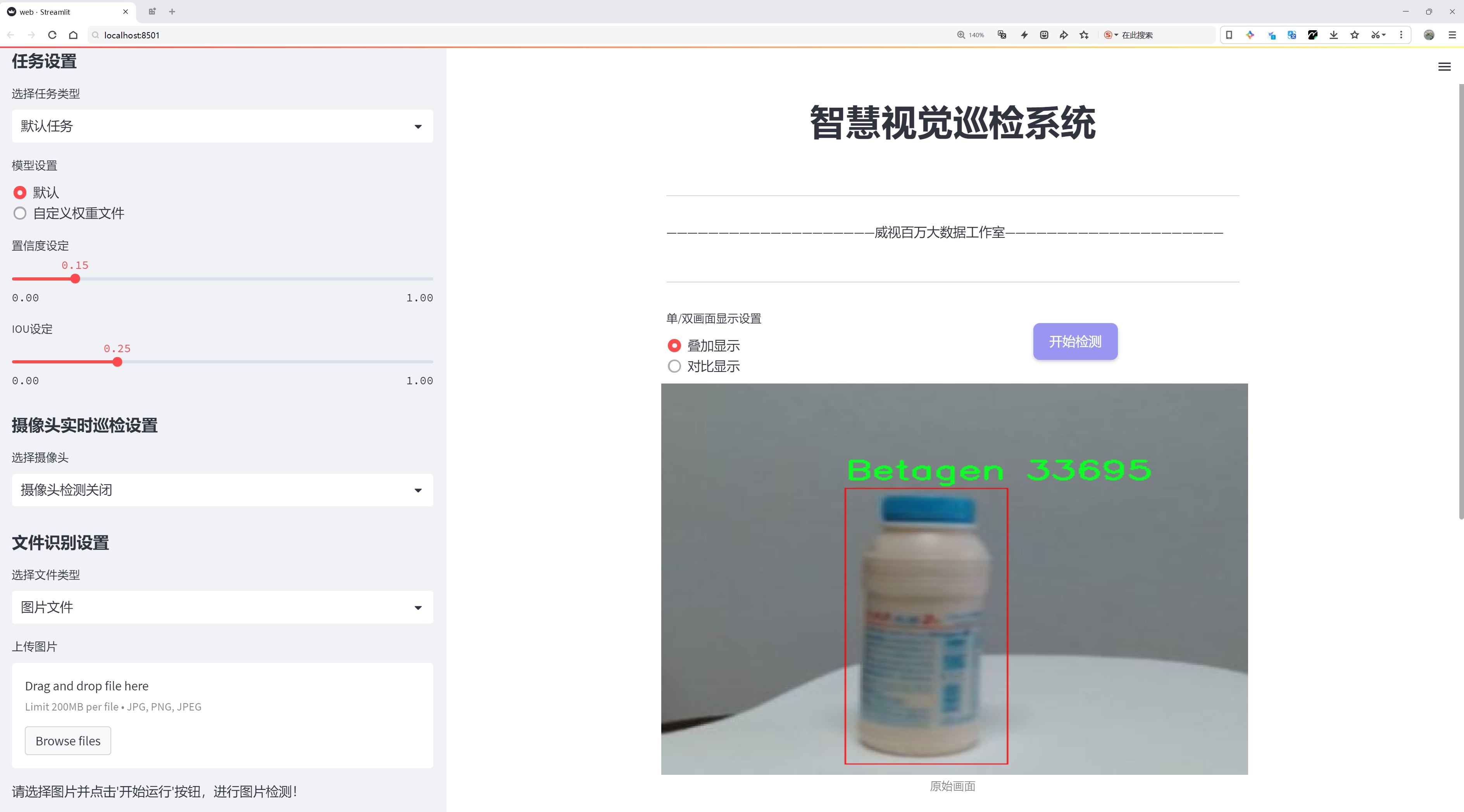Click the Sogou search engine icon
This screenshot has height=812, width=1464.
pyautogui.click(x=1108, y=35)
